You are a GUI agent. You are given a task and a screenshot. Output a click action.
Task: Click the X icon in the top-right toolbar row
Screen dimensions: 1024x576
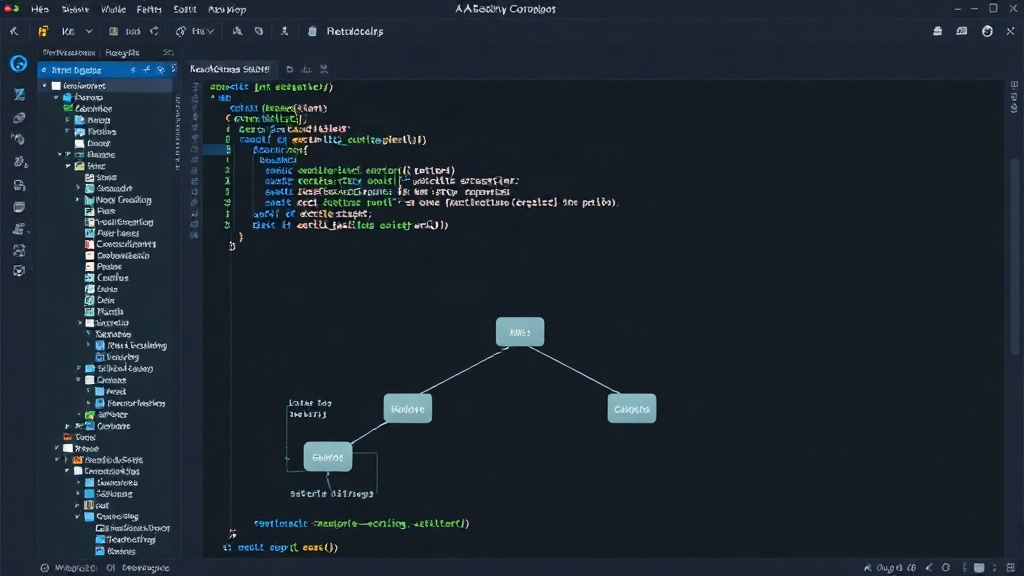[1010, 31]
